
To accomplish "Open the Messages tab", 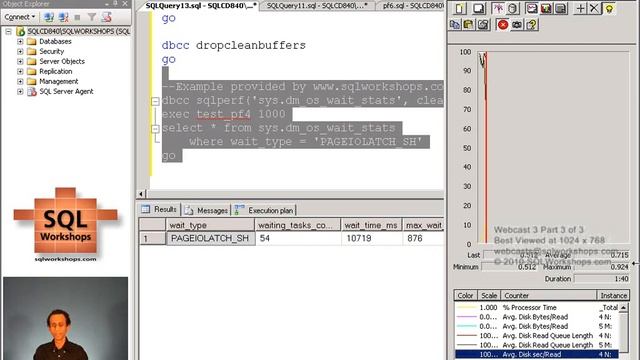I will 206,210.
